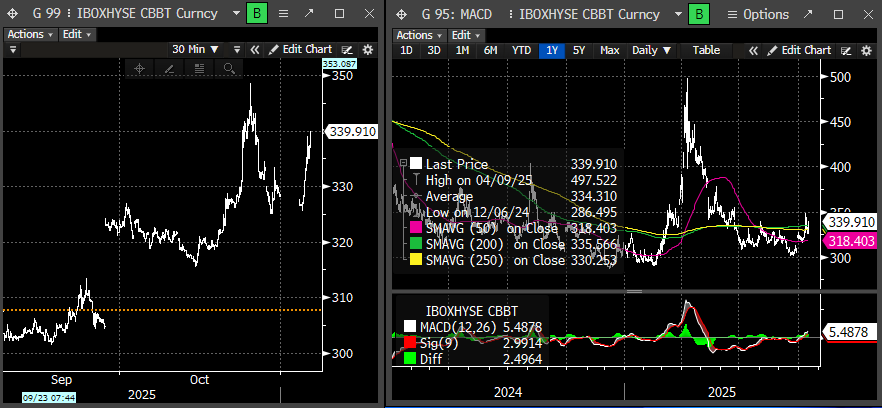882x408 pixels.
Task: Select the YTD range tab
Action: 521,50
